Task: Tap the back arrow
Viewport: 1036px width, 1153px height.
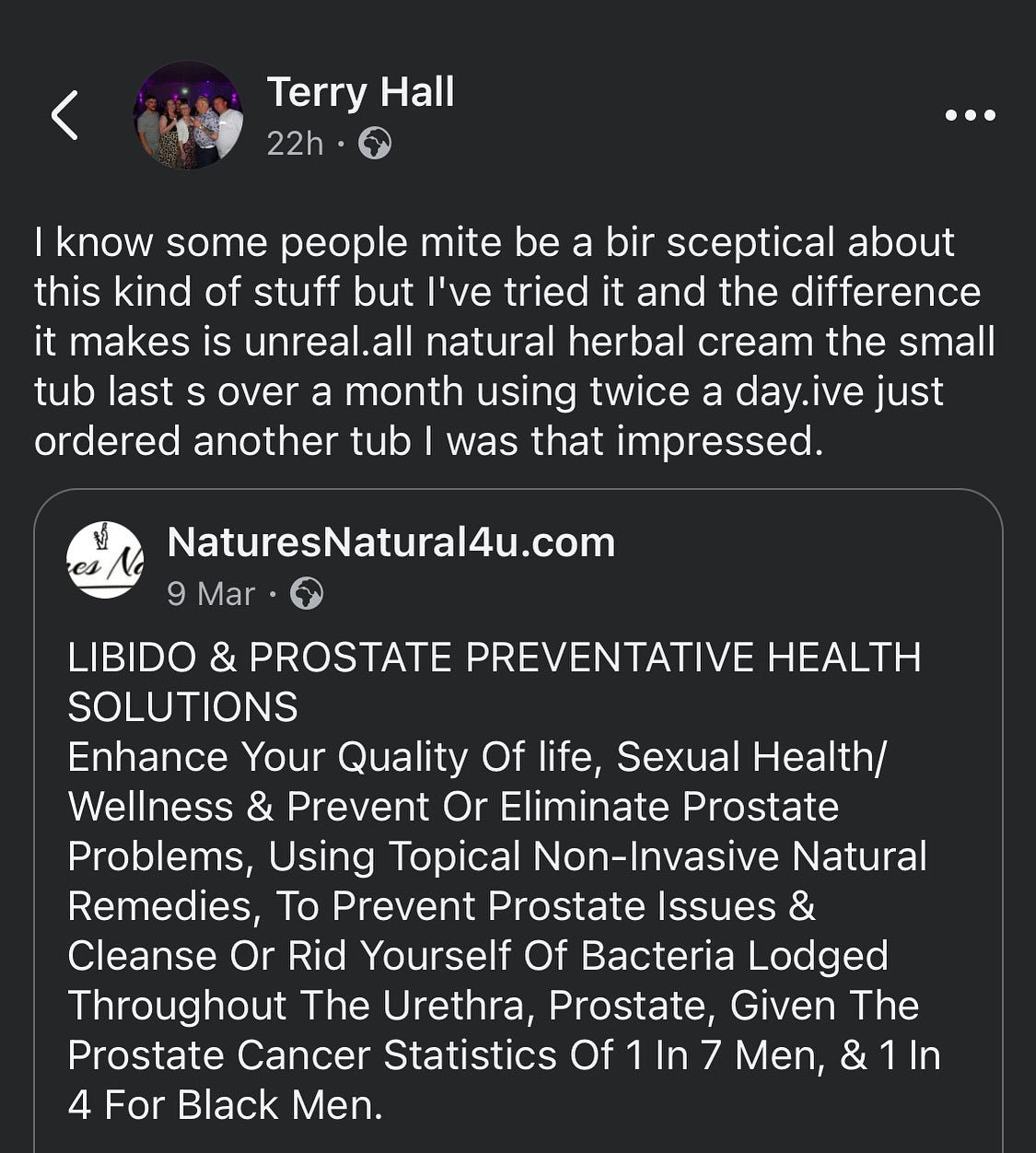Action: 64,115
